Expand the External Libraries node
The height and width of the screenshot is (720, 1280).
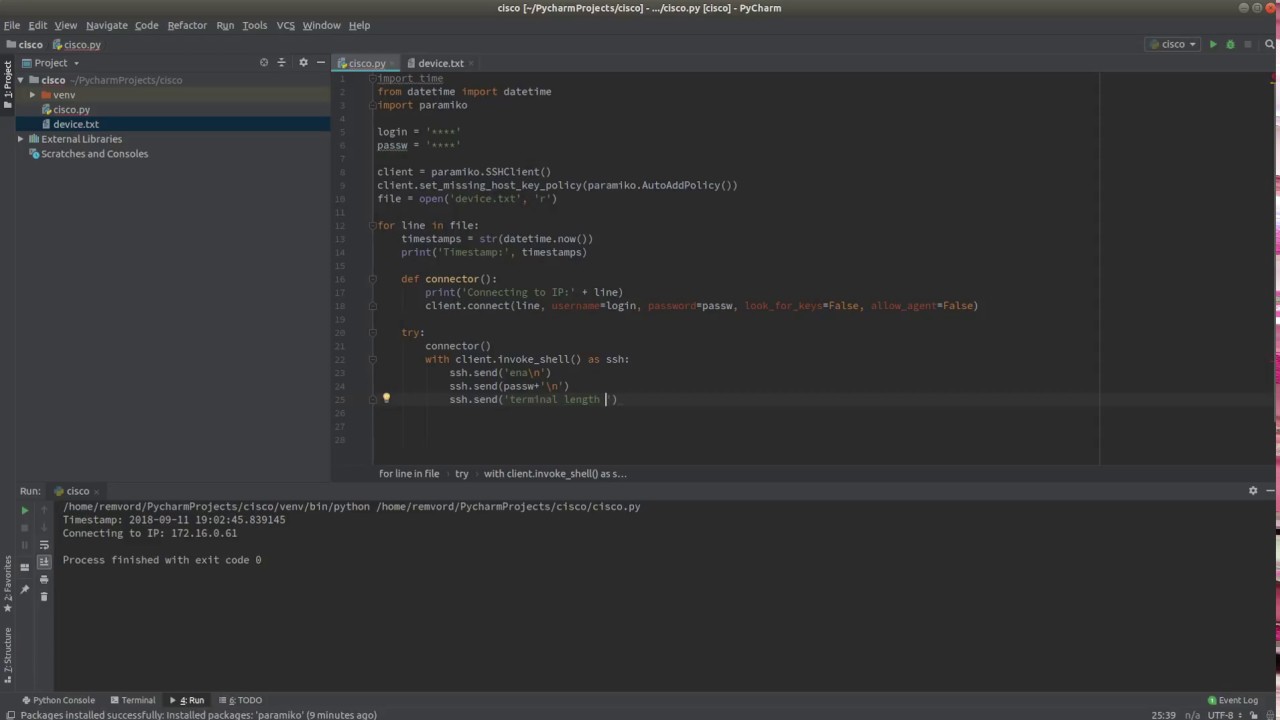[x=21, y=139]
